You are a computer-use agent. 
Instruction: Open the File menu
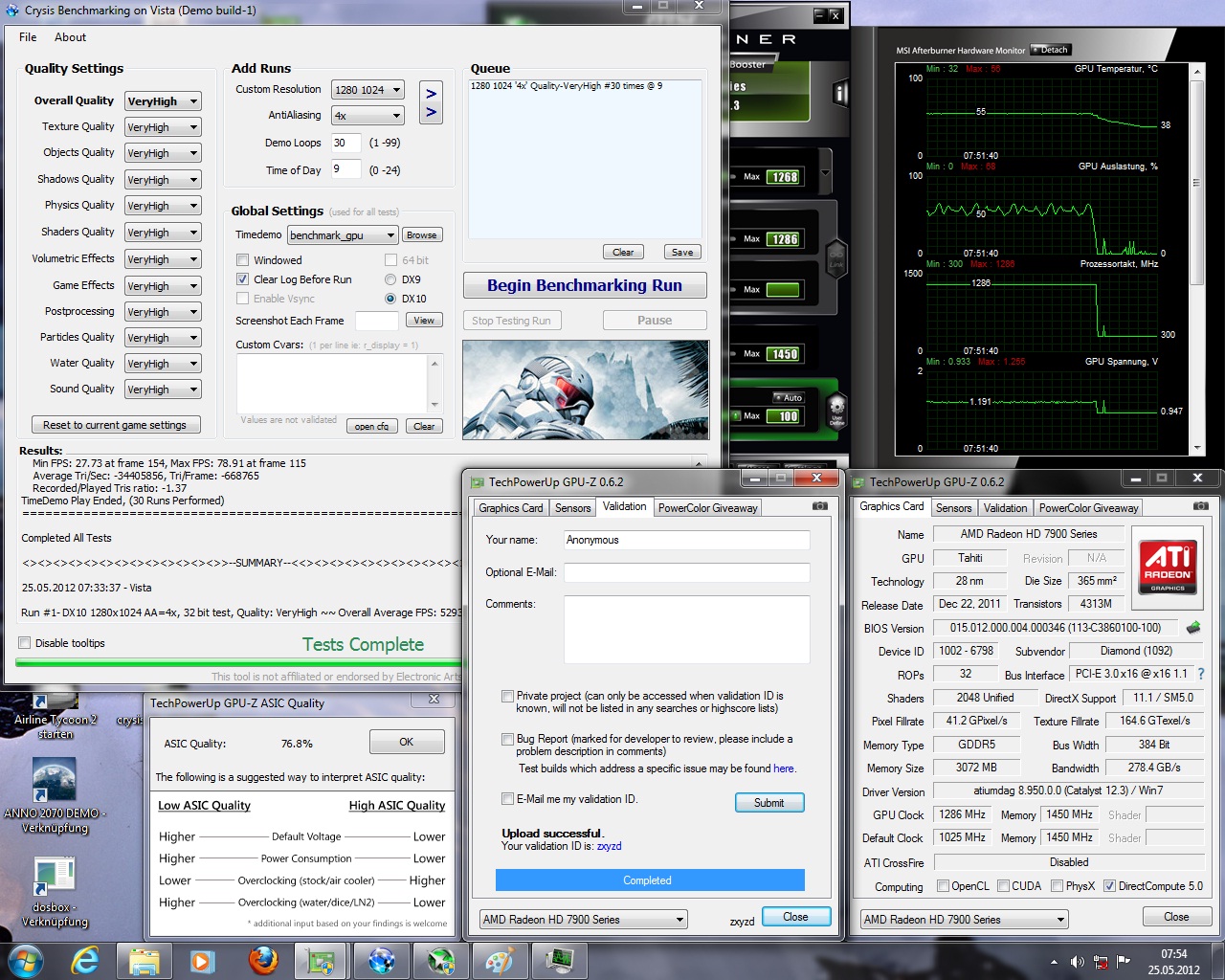tap(28, 37)
